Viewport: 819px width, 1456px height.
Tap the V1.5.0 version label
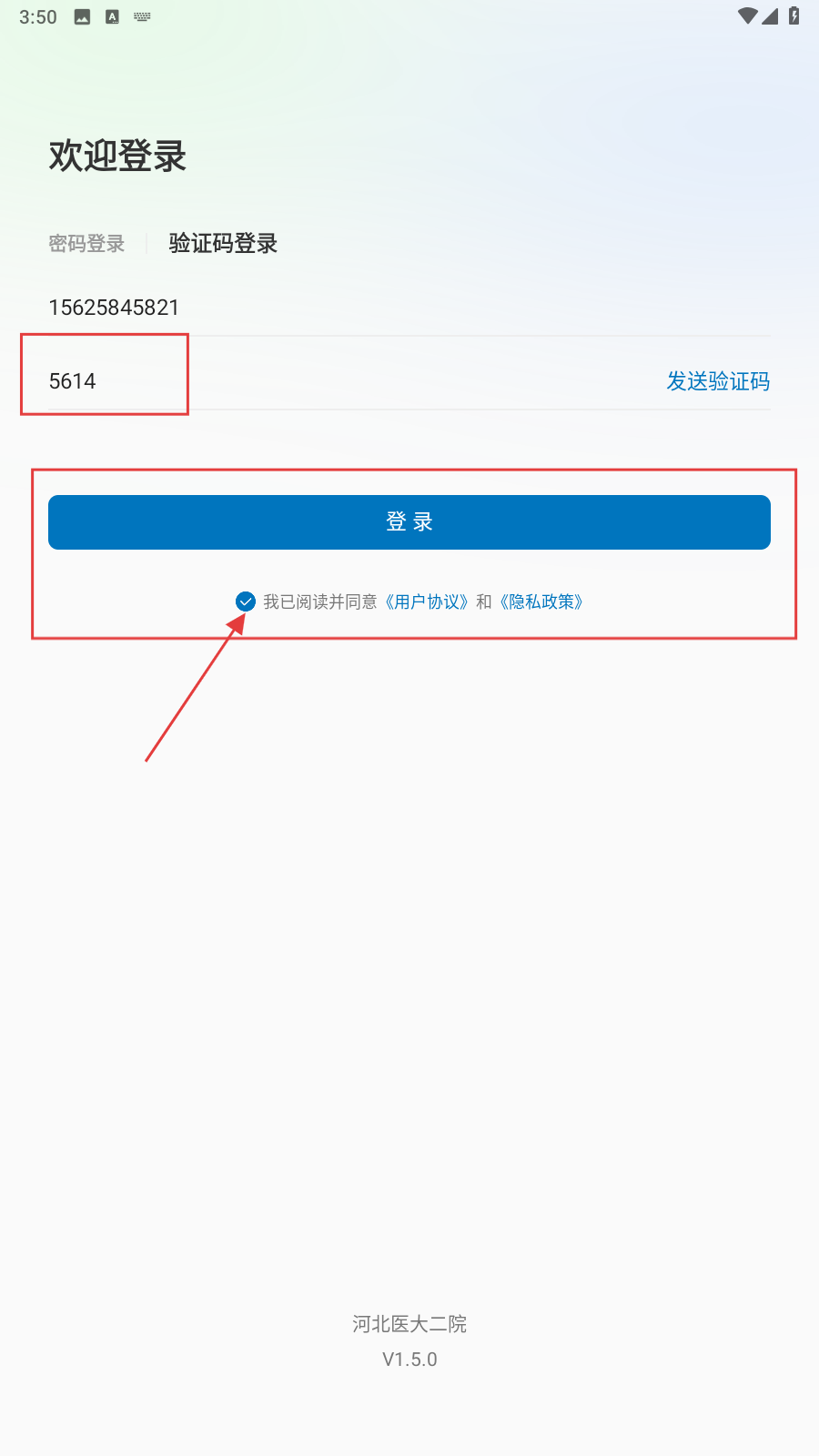(x=409, y=1360)
